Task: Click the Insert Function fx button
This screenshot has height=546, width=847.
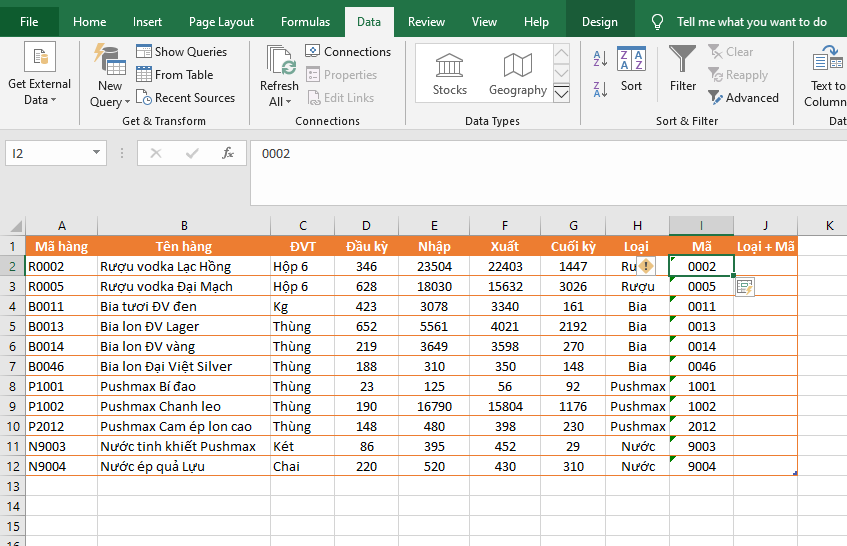Action: 228,153
